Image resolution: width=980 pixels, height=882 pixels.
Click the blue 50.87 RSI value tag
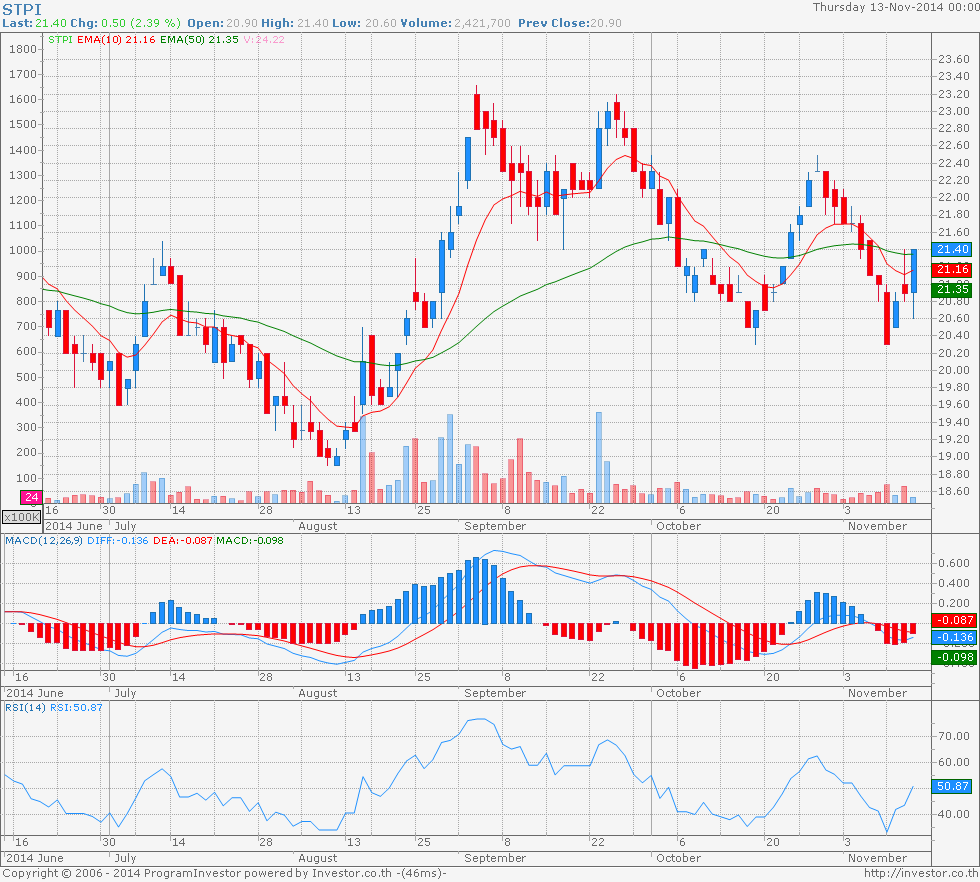pyautogui.click(x=950, y=786)
